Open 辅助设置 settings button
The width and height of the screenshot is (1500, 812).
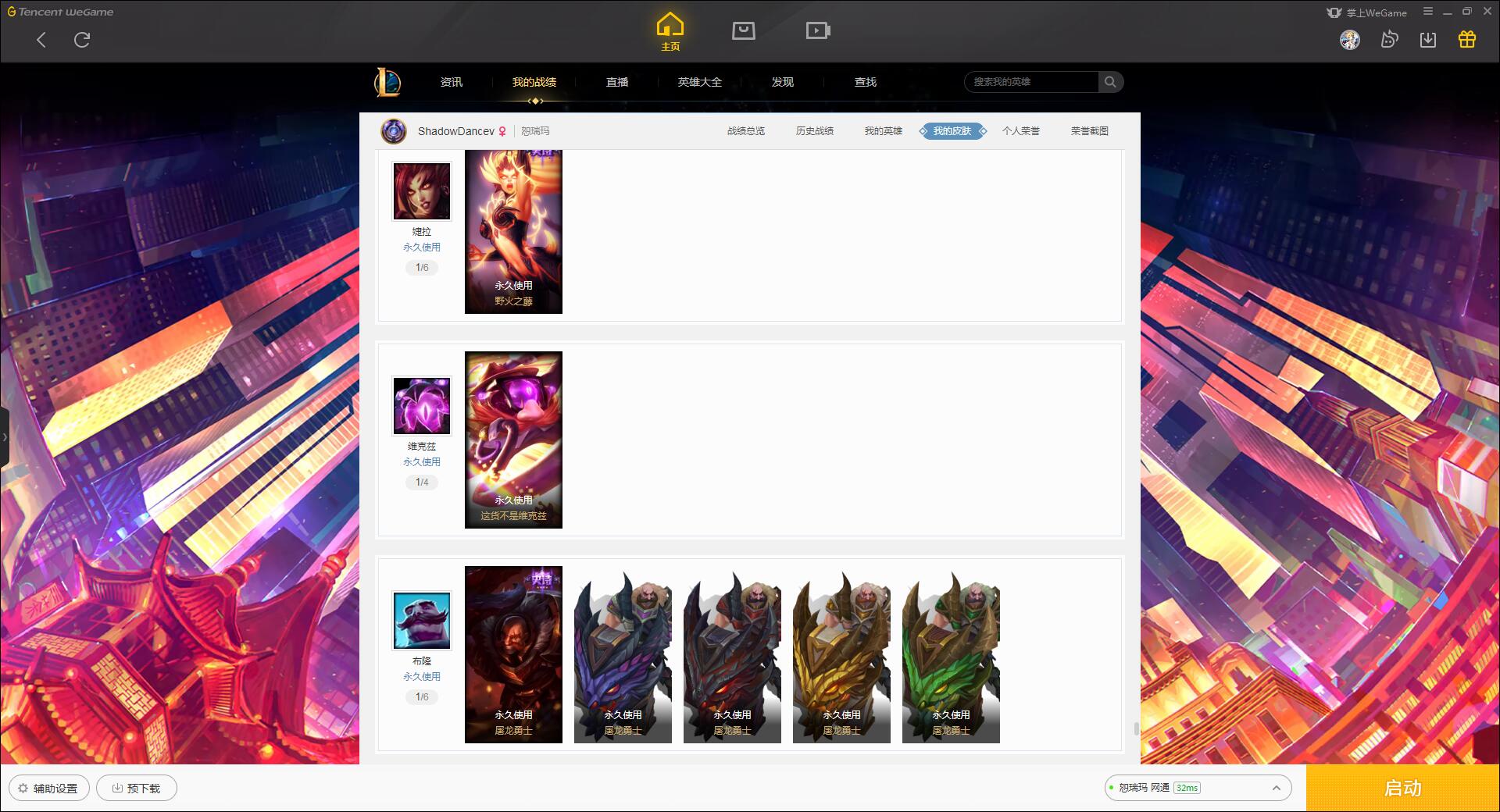click(x=48, y=788)
